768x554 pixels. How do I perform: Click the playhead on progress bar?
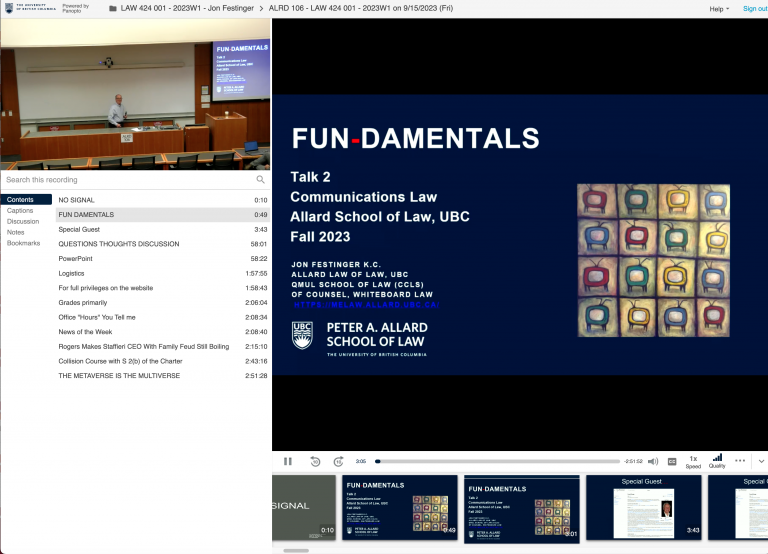pos(378,461)
